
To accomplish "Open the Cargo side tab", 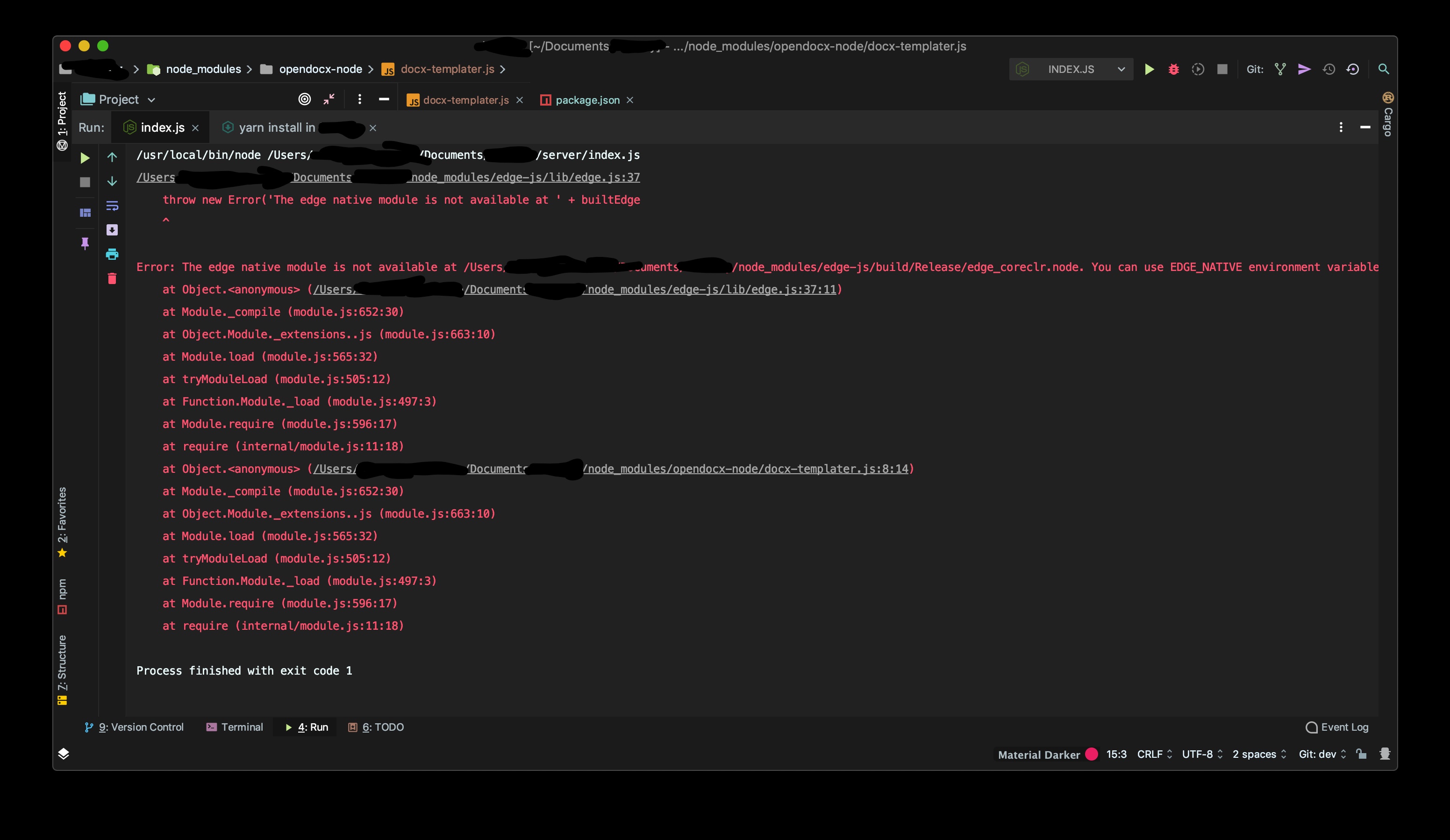I will point(1388,114).
